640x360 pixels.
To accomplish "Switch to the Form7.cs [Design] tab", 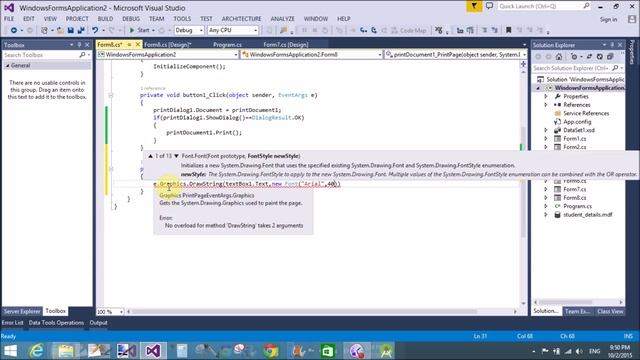I will [x=286, y=44].
